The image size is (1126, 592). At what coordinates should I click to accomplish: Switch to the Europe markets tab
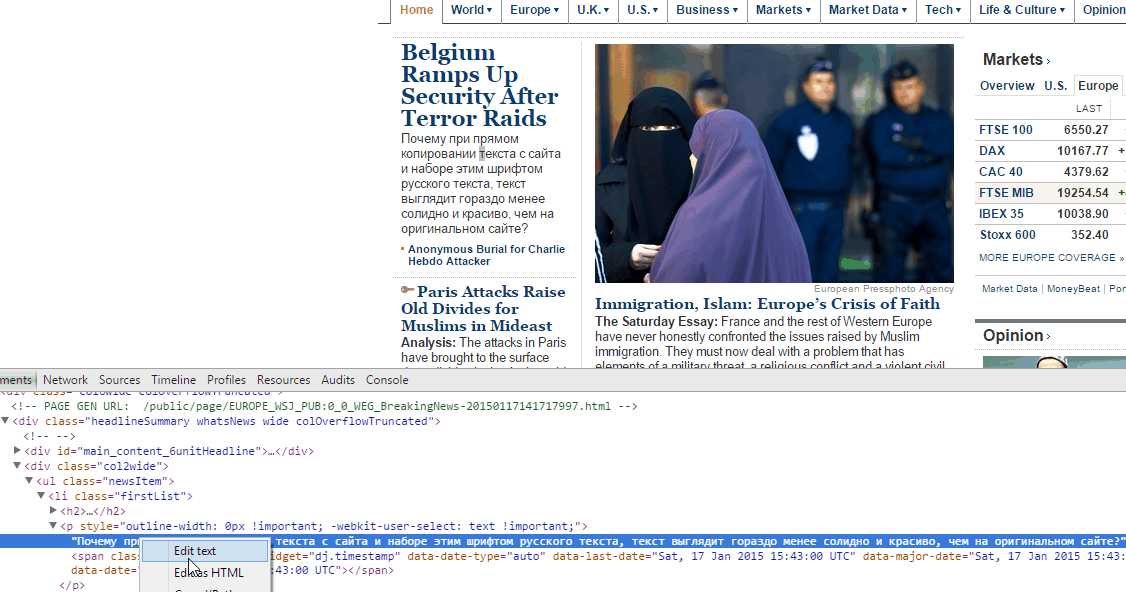[x=1098, y=85]
